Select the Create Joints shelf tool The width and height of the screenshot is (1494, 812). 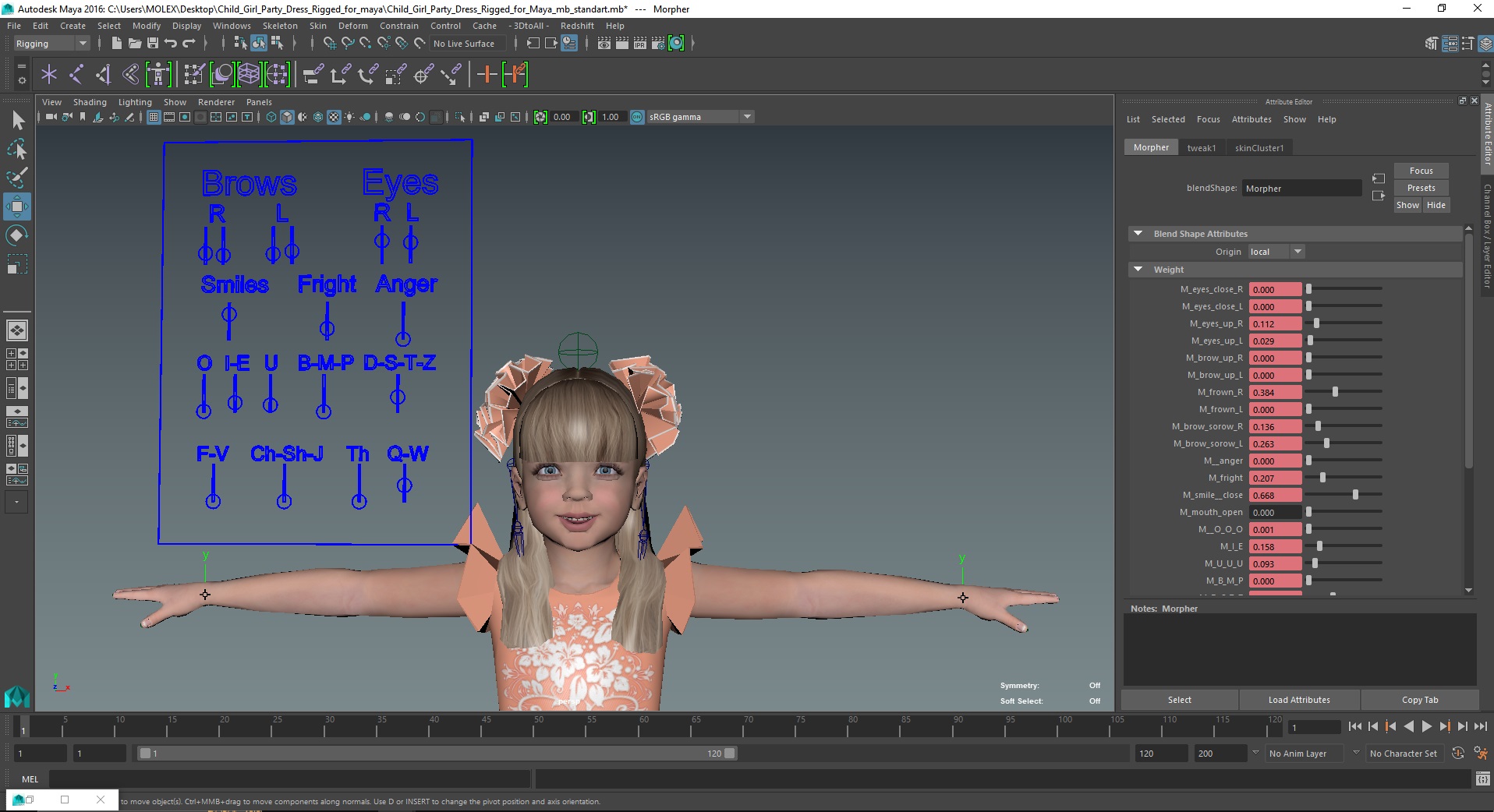click(76, 75)
